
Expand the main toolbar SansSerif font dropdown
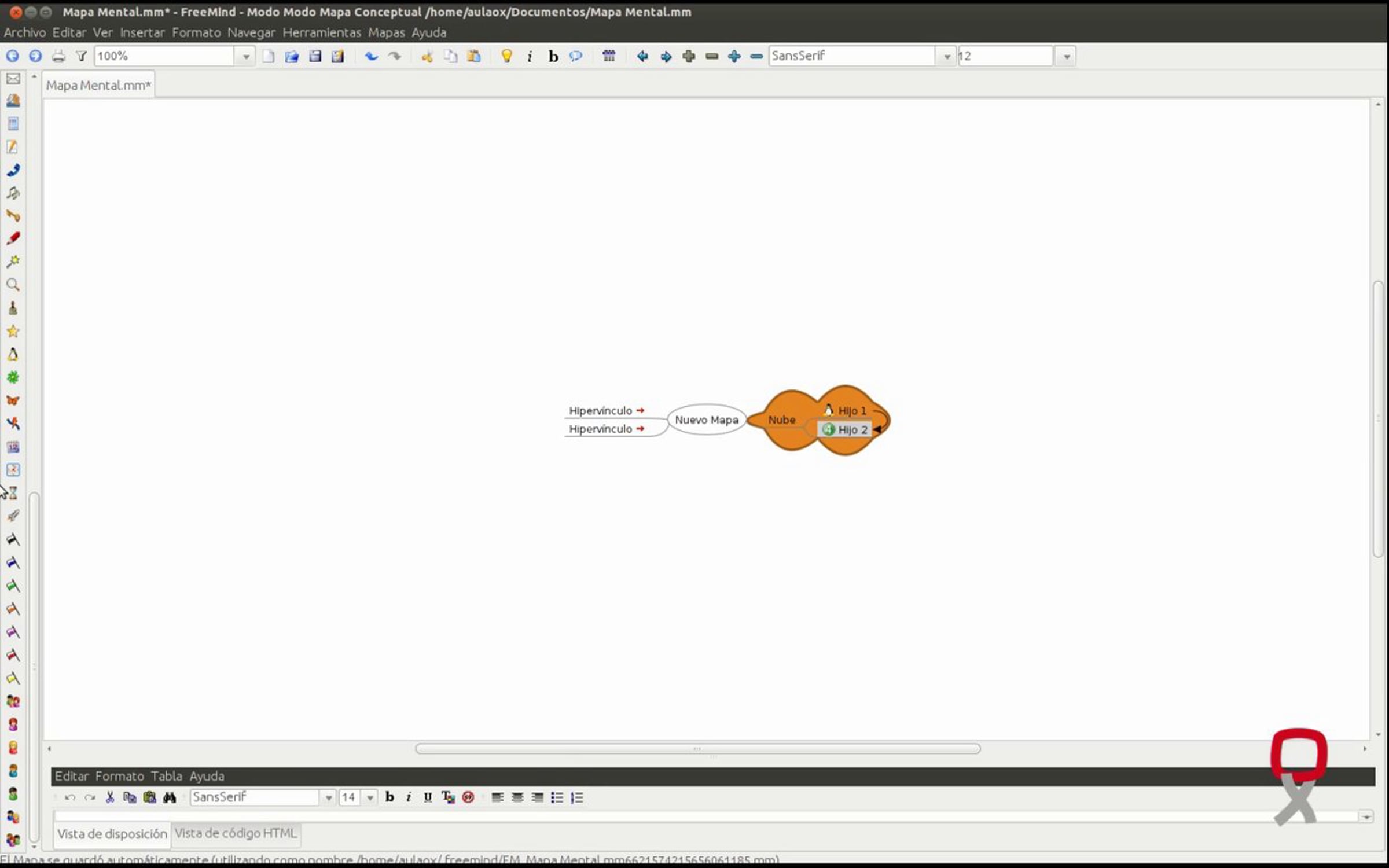click(x=947, y=56)
